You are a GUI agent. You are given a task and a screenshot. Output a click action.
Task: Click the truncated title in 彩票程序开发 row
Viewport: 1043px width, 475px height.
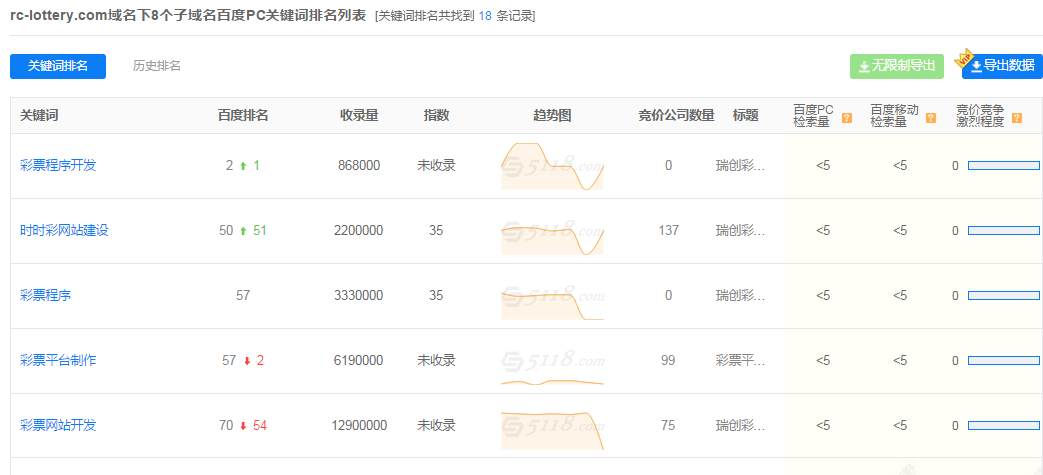point(740,166)
